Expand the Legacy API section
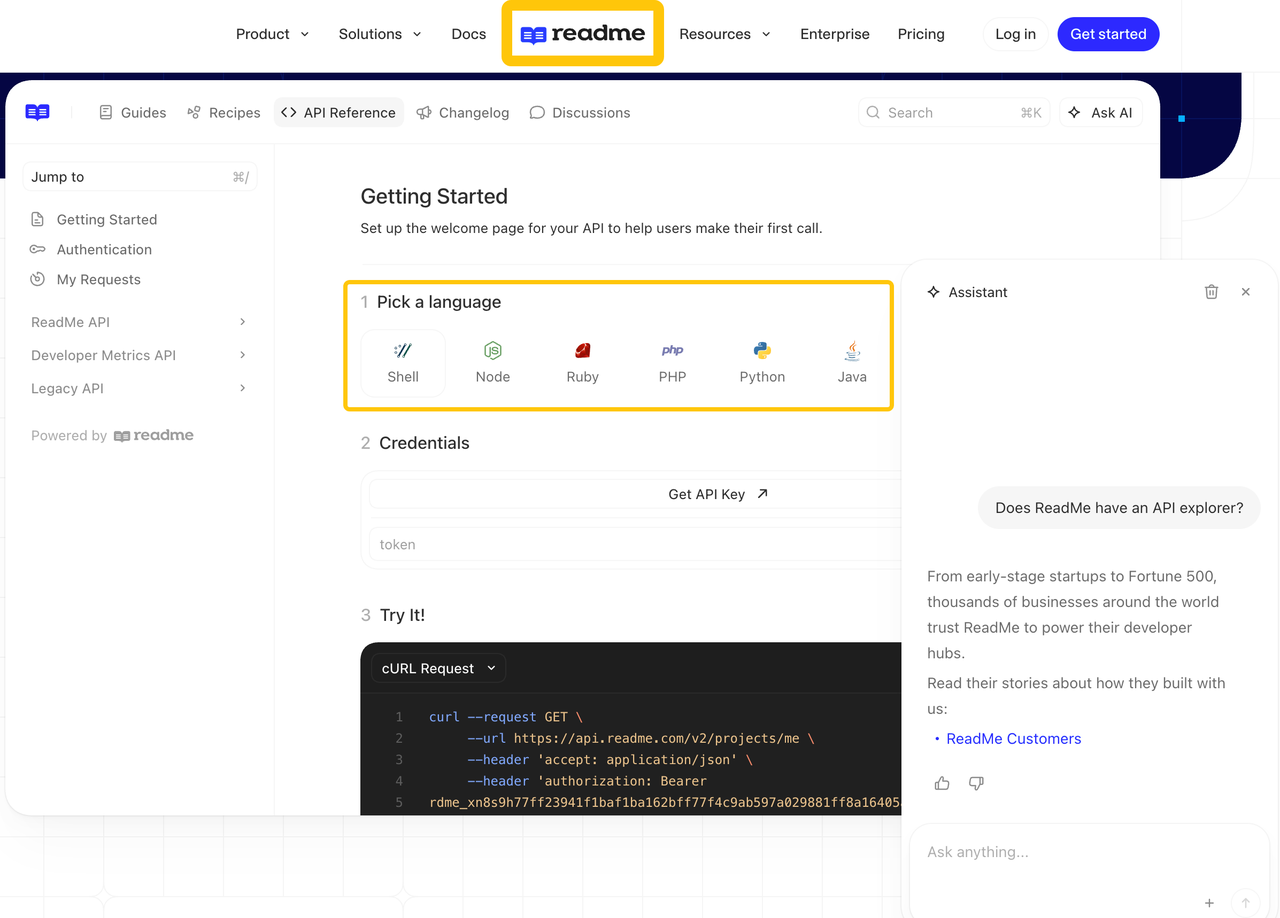 139,388
